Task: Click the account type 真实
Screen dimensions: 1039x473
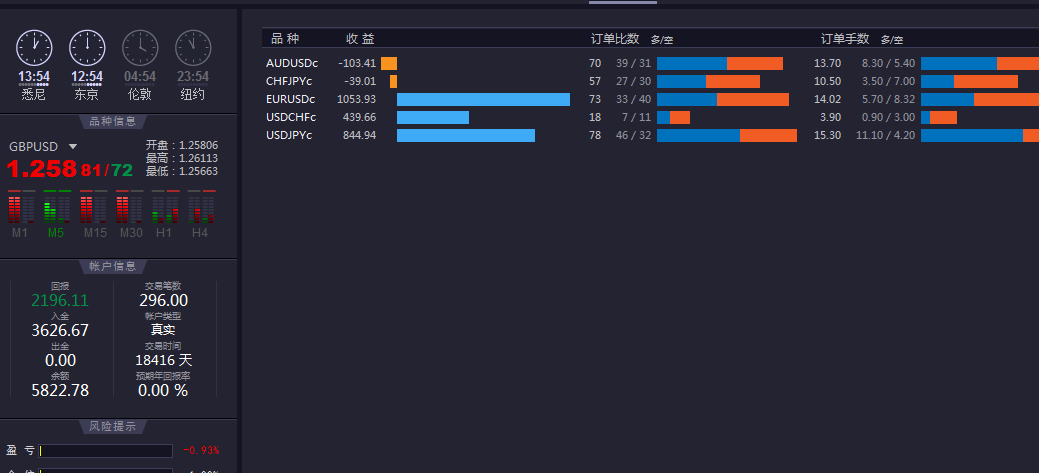Action: point(163,330)
